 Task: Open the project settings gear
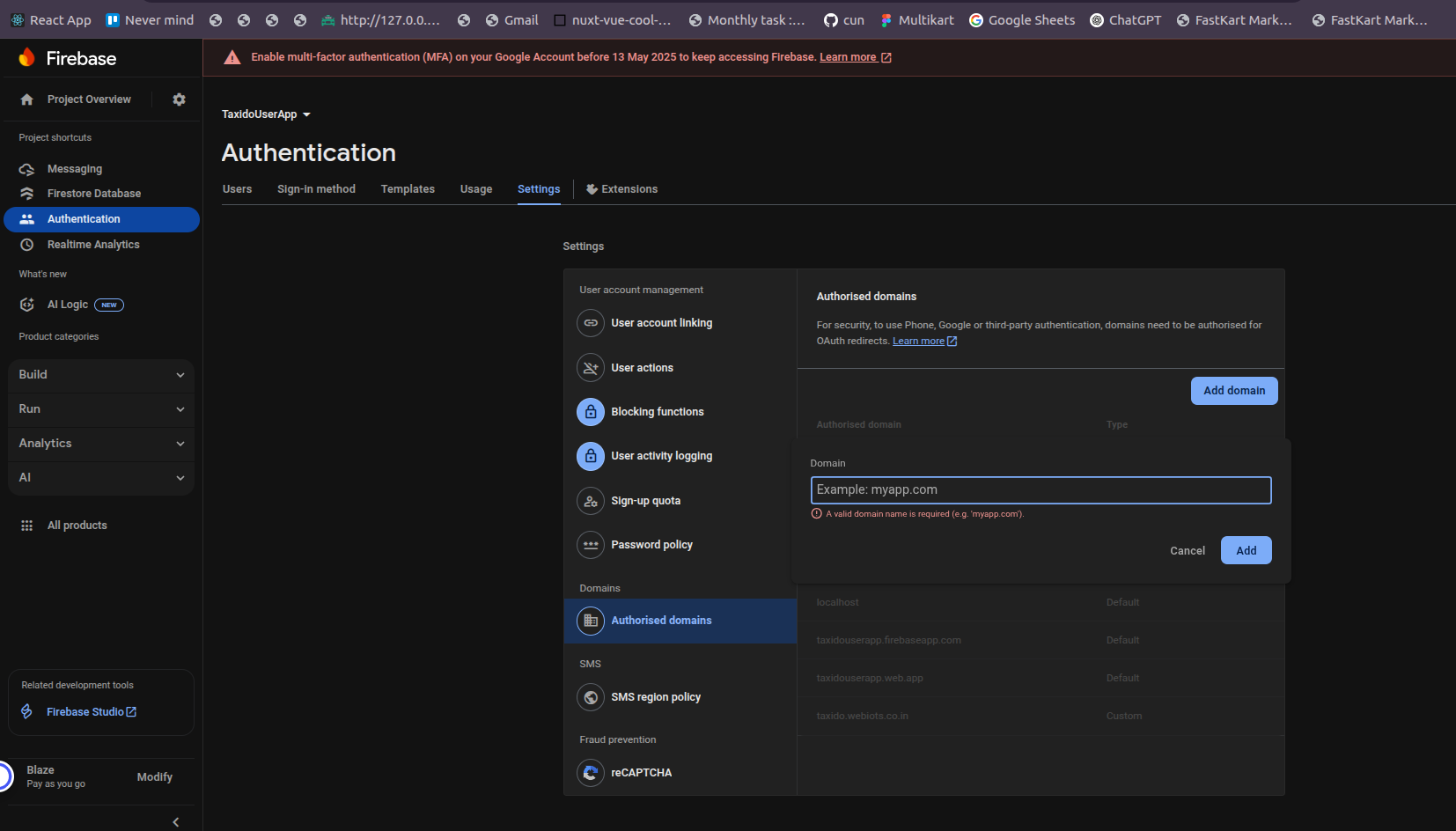pyautogui.click(x=179, y=99)
